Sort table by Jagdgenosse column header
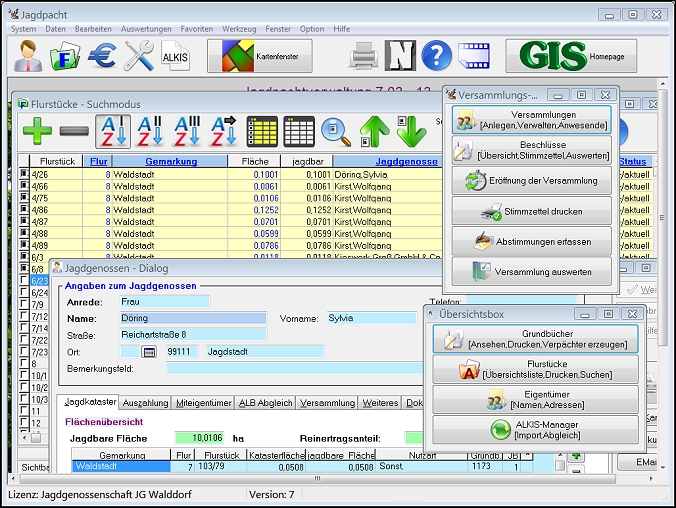Screen dimensions: 676x508 pos(405,161)
